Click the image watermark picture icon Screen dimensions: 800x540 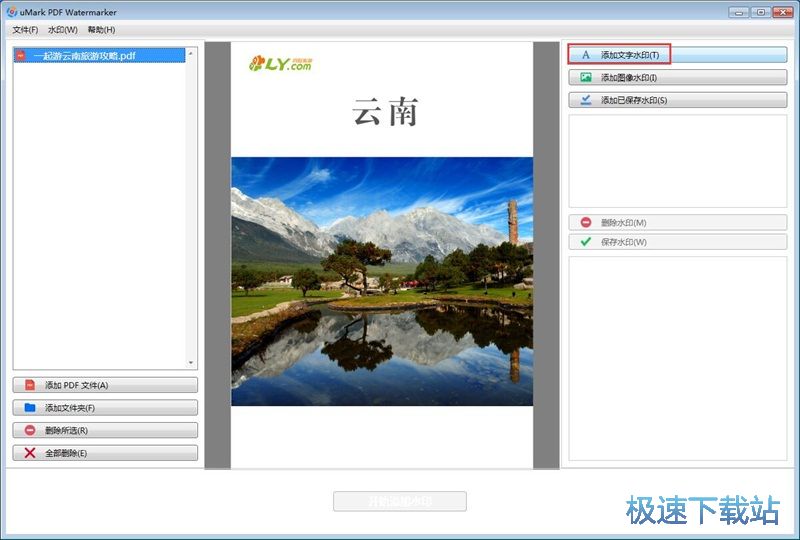tap(586, 78)
